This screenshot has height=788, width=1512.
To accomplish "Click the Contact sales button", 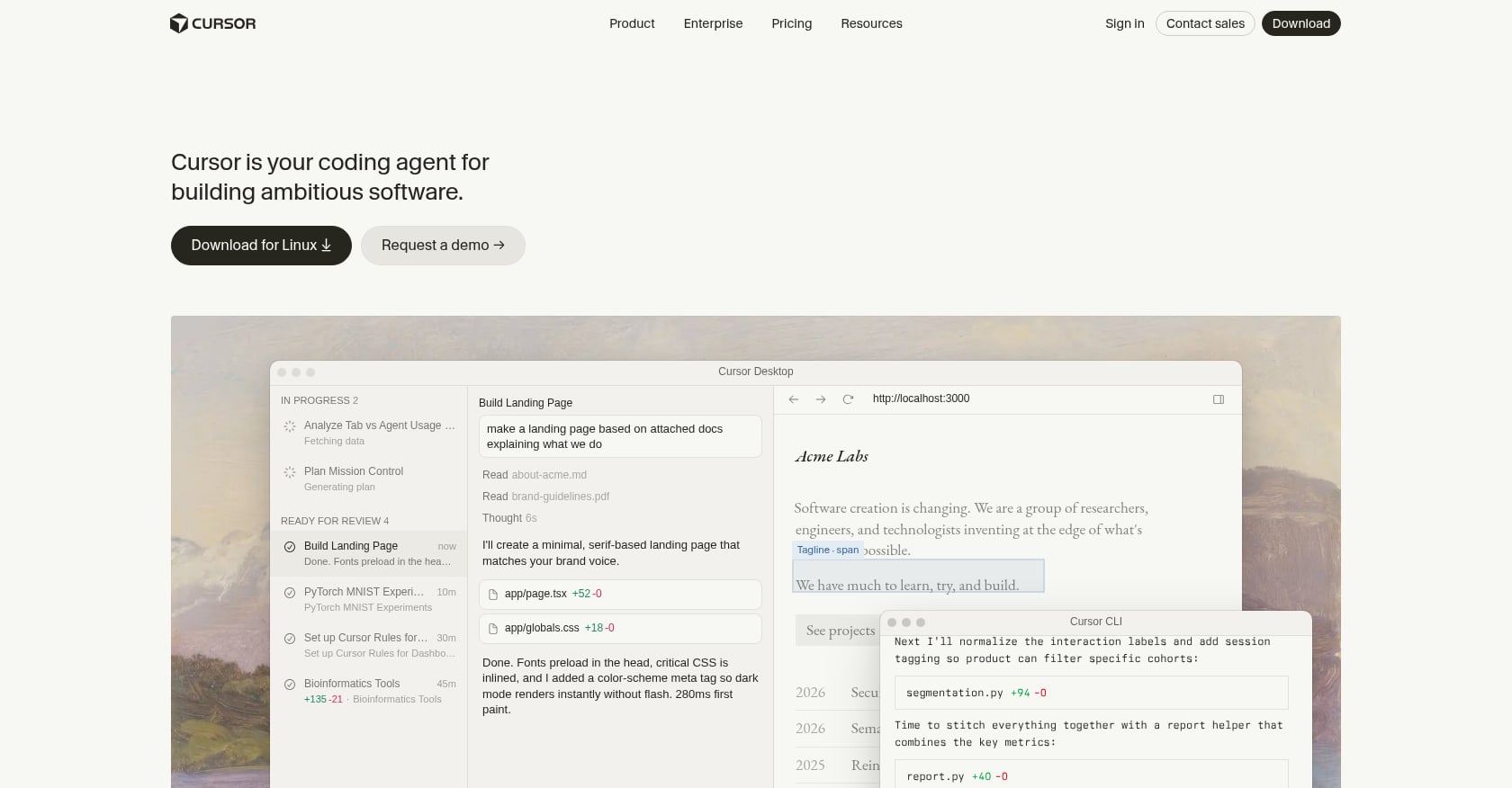I will click(x=1205, y=23).
